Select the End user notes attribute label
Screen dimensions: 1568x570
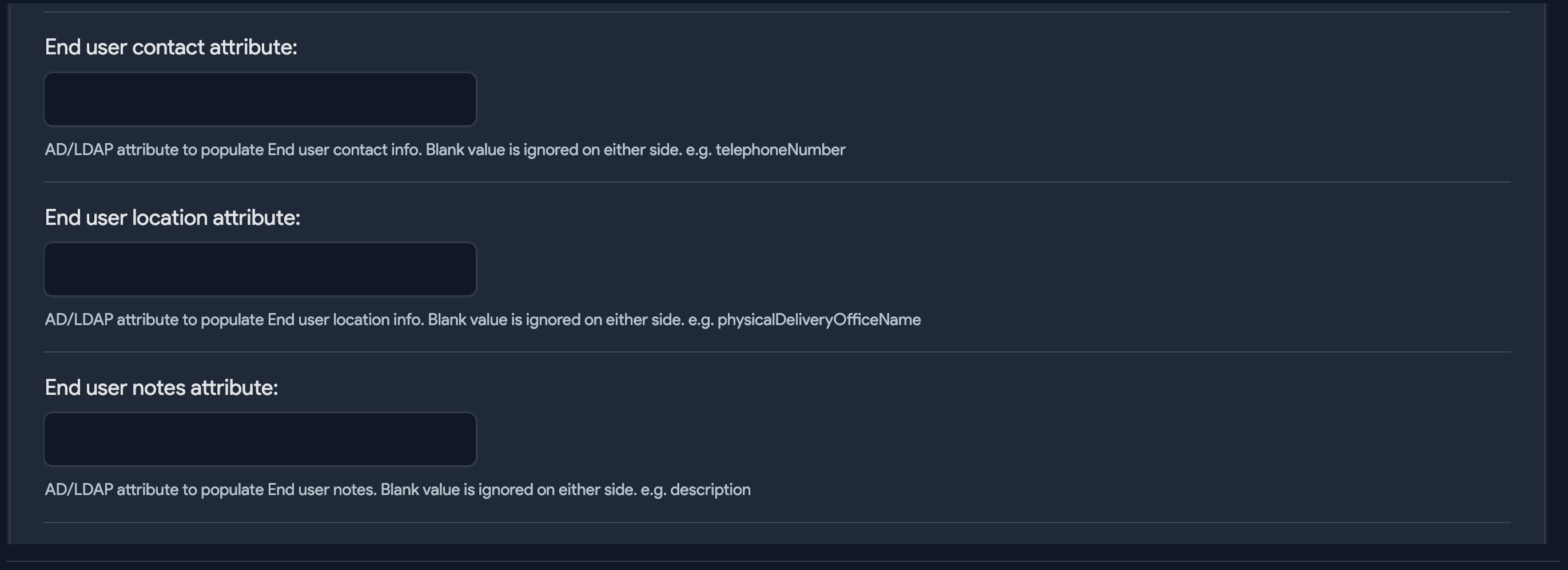[161, 387]
